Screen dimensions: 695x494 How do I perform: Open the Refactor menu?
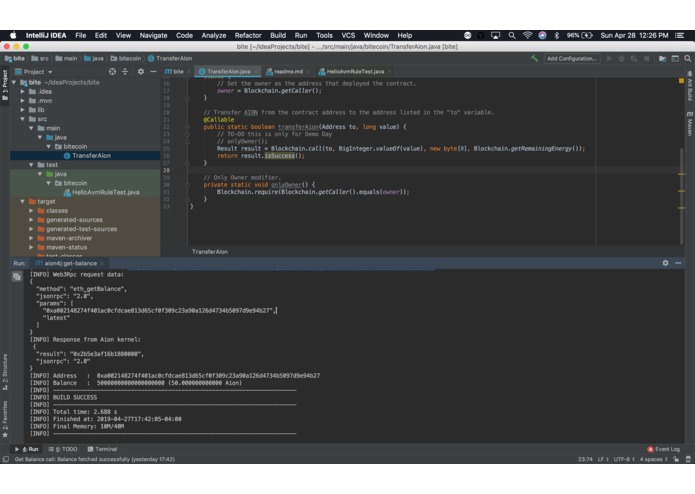(248, 35)
